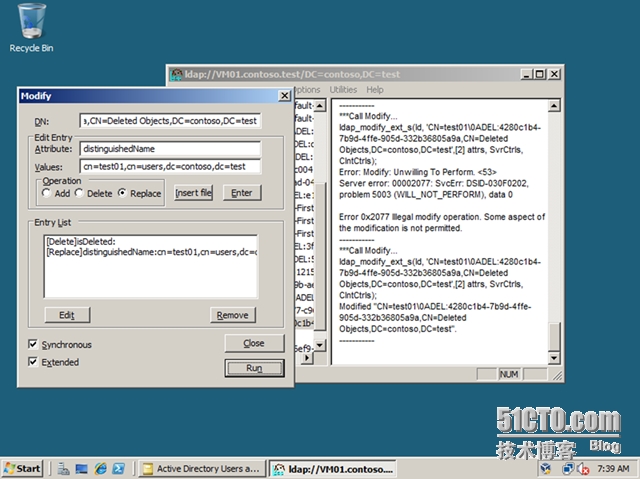
Task: Minimize the LDP window
Action: pos(527,74)
